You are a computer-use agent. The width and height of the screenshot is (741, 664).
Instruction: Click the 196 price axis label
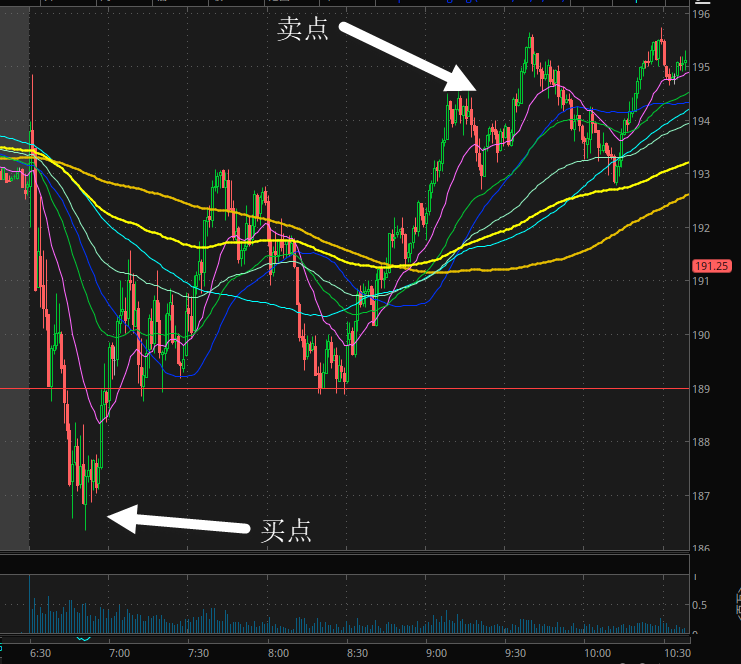coord(701,14)
